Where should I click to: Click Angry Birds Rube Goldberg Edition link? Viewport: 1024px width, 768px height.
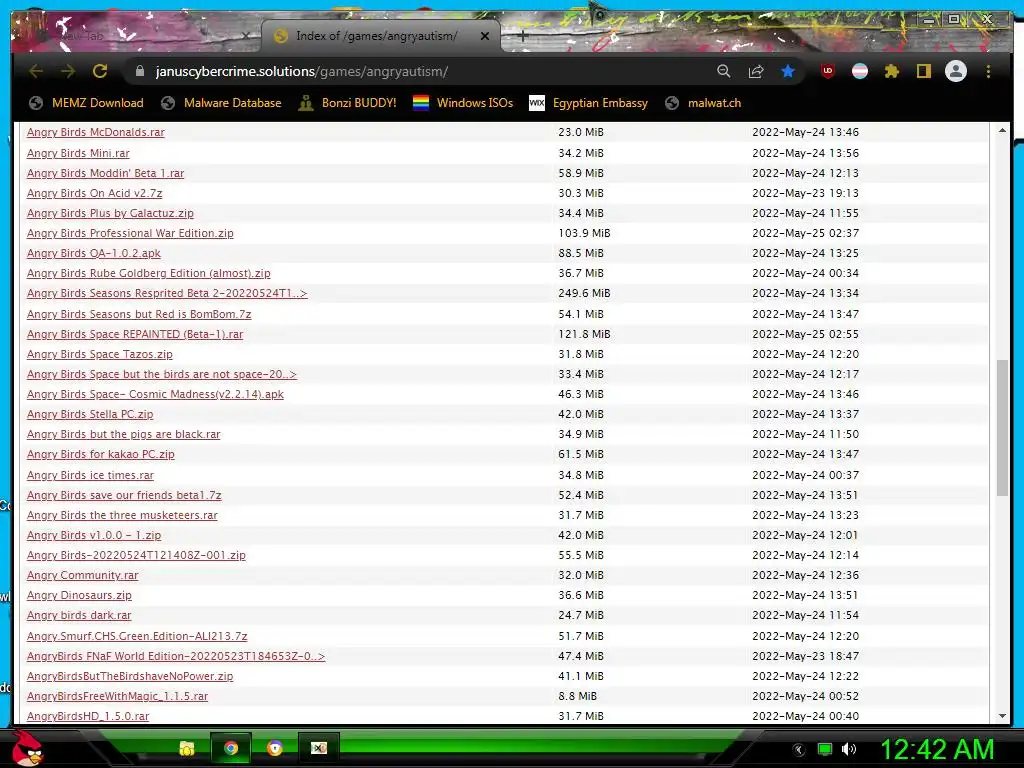(x=148, y=274)
